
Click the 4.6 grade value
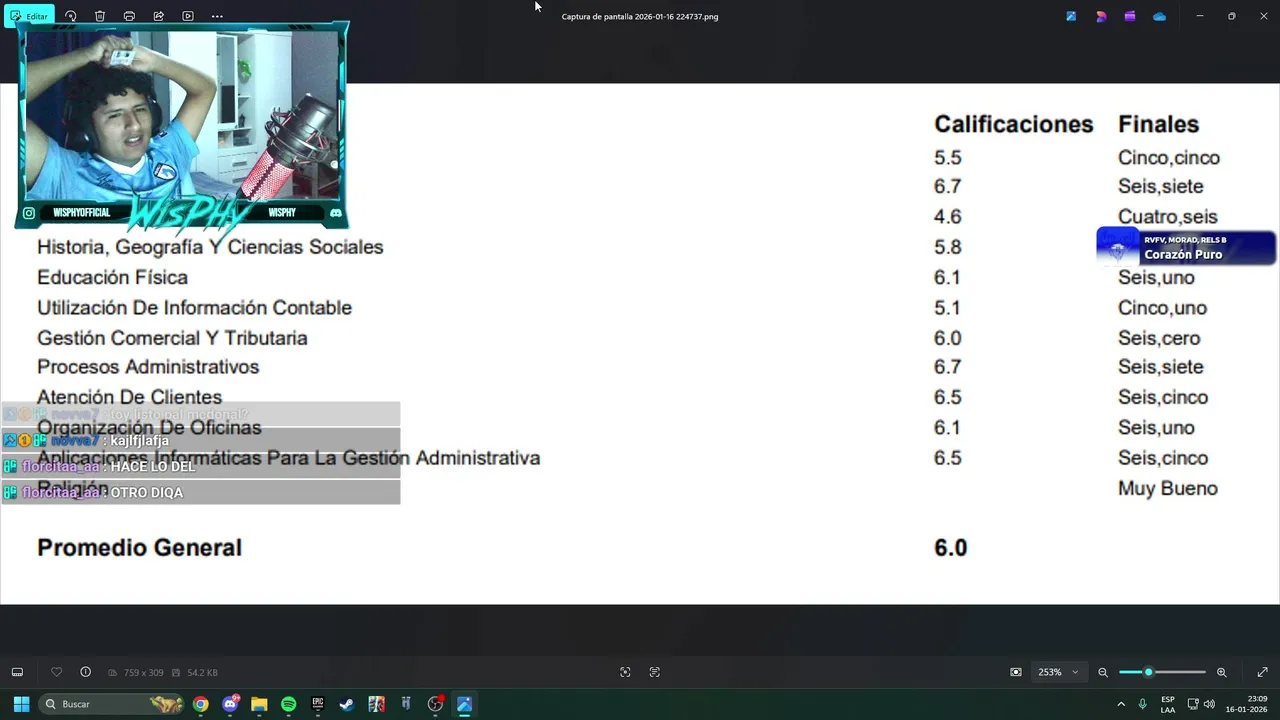(947, 217)
